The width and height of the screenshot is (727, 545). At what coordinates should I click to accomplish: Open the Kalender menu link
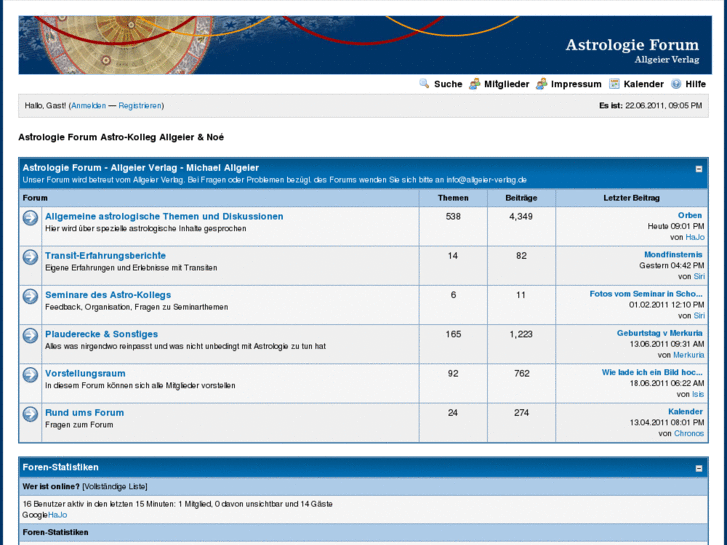[x=644, y=84]
